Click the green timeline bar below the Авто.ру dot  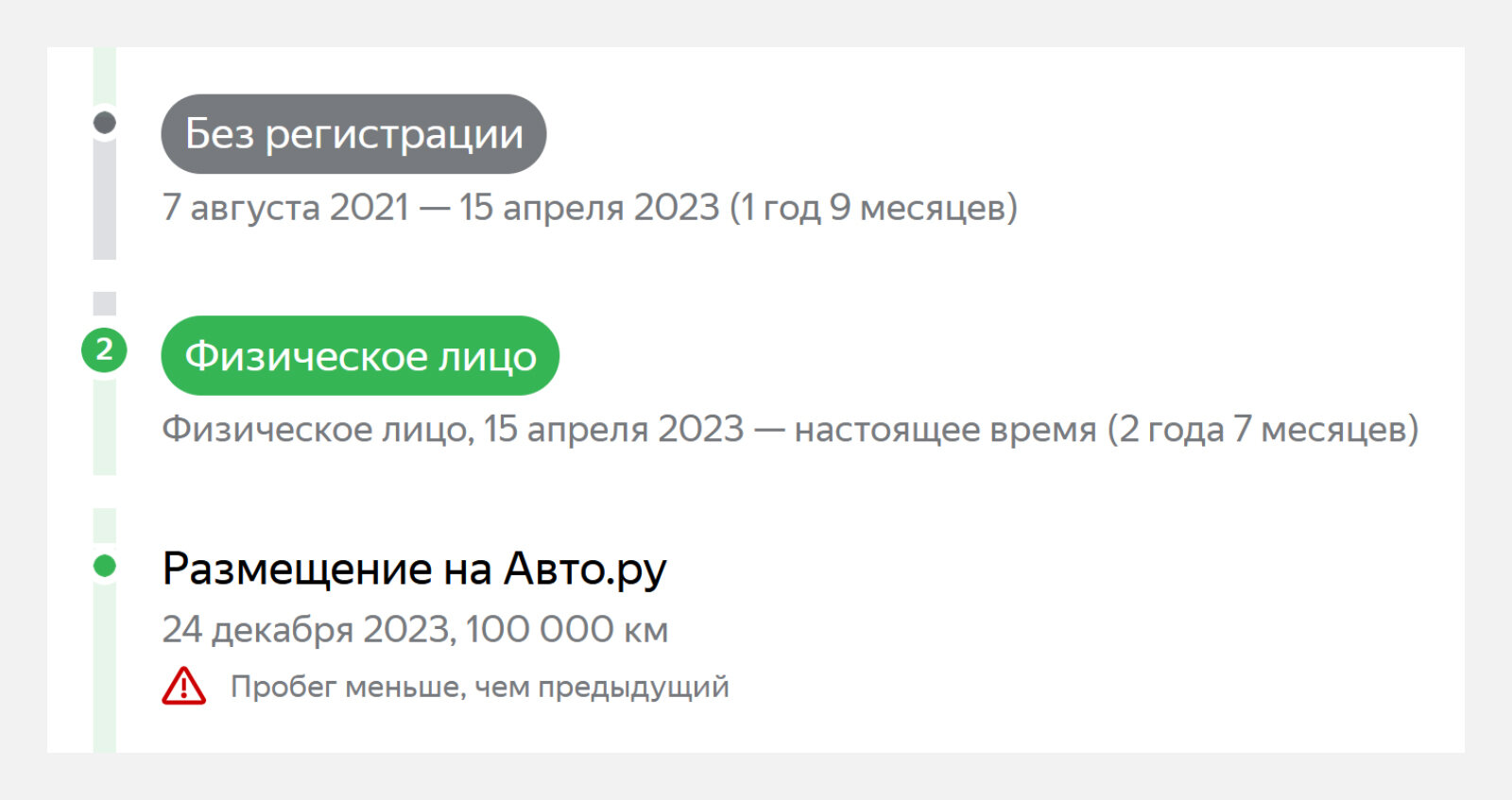click(105, 668)
